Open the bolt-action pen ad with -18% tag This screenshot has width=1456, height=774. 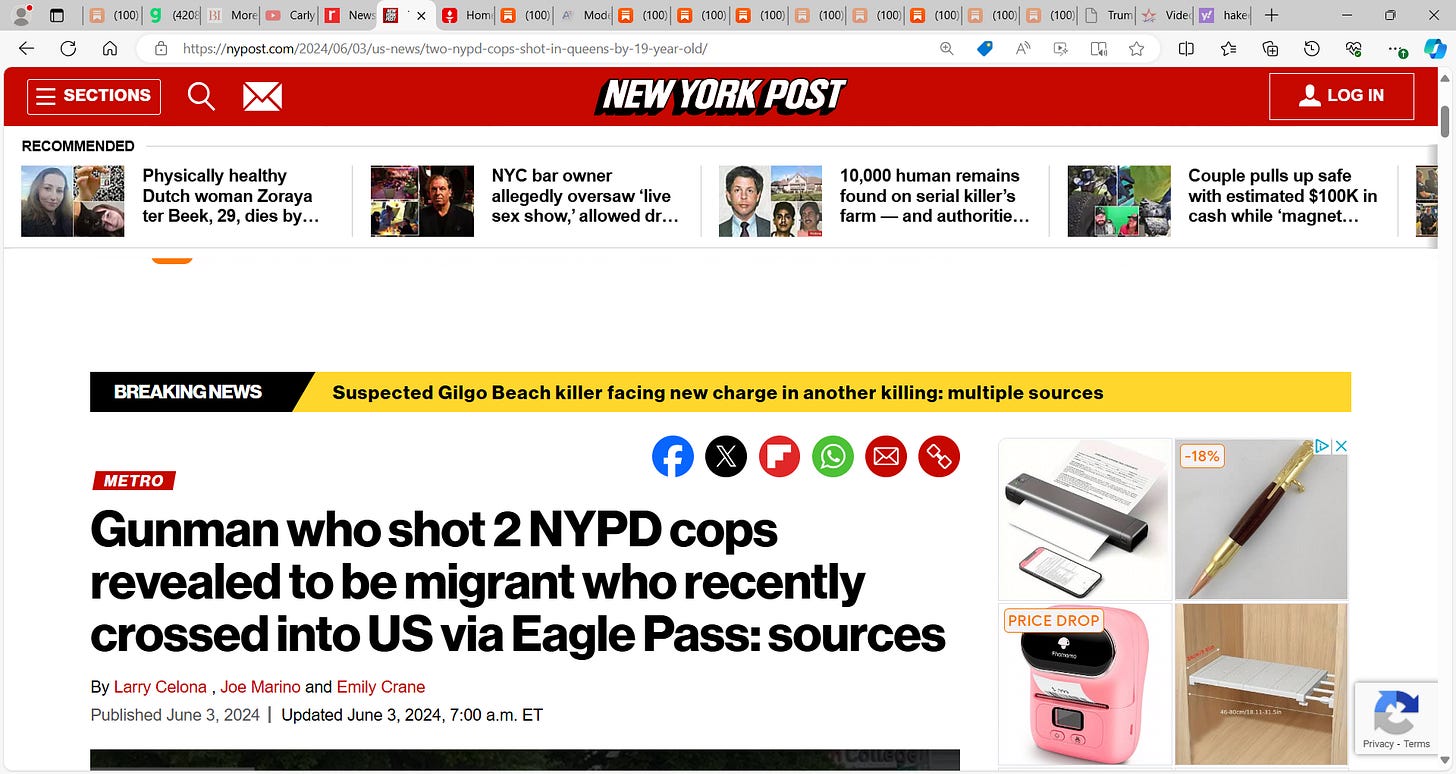click(1261, 519)
